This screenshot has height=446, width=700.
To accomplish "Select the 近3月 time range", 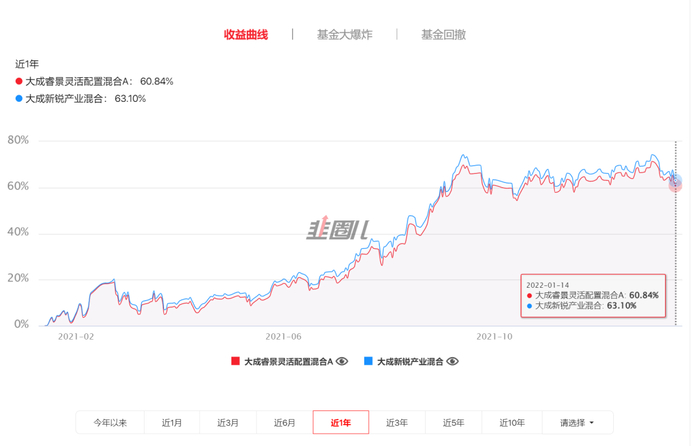I will [x=228, y=422].
